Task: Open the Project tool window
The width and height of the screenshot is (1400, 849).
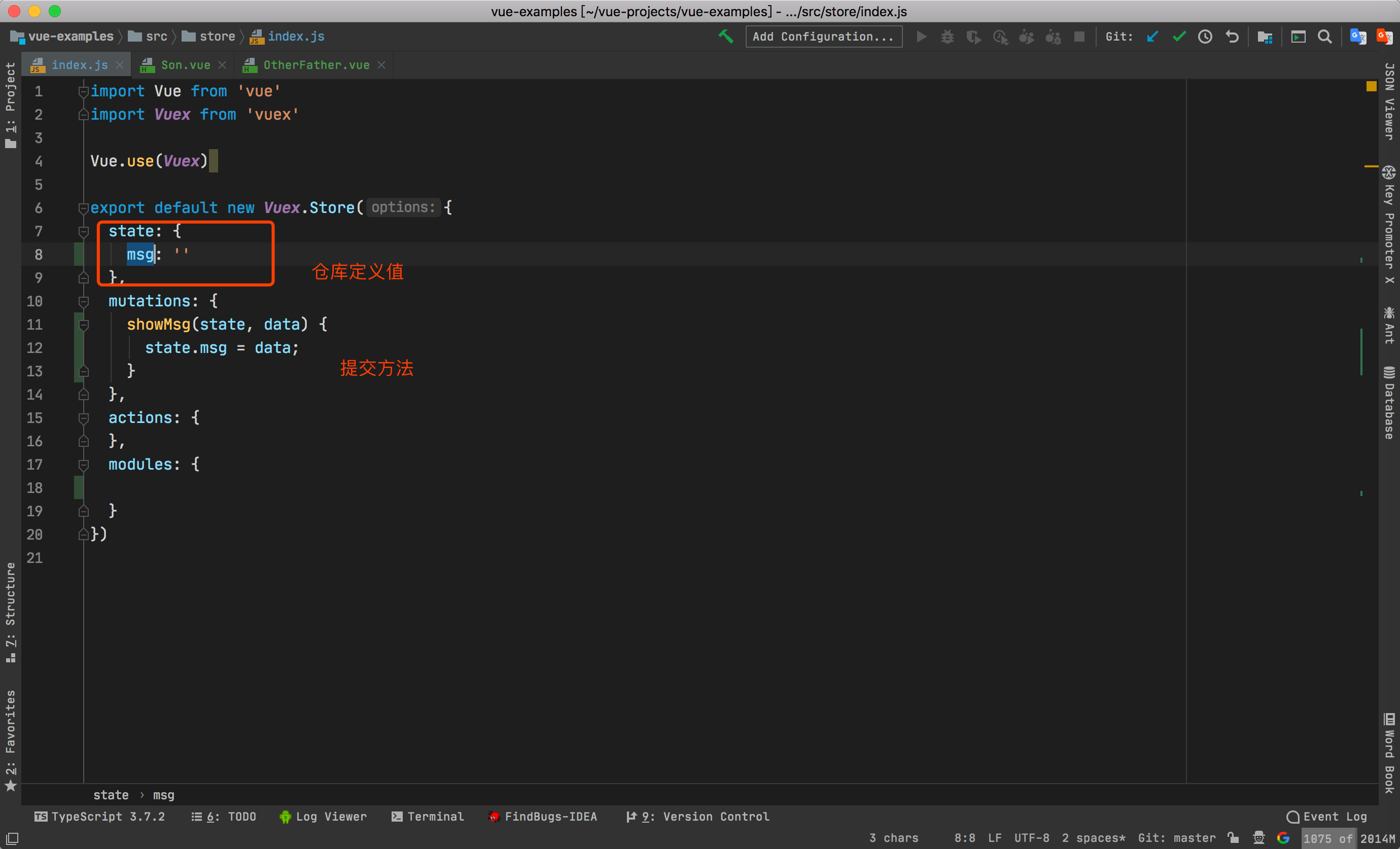Action: click(x=10, y=105)
